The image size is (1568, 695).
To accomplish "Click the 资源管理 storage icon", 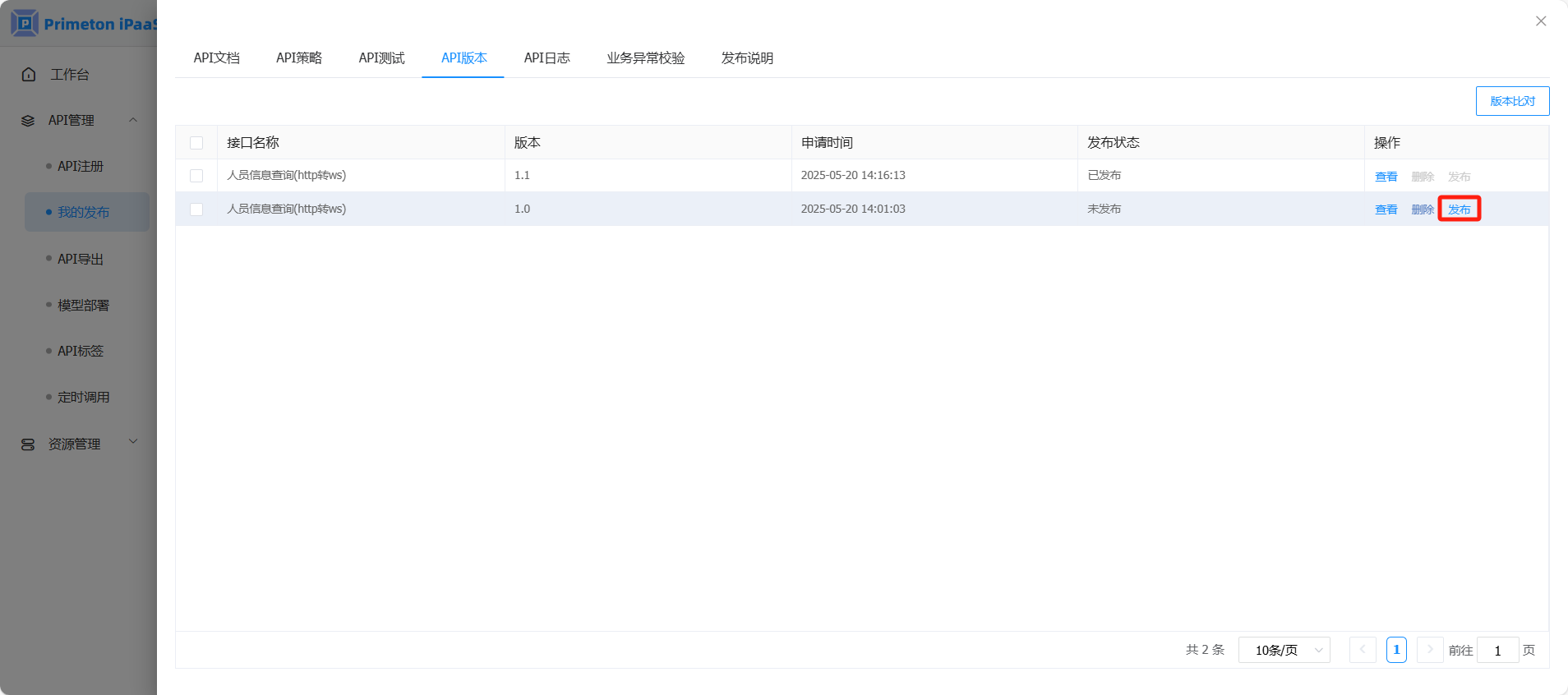I will point(28,444).
